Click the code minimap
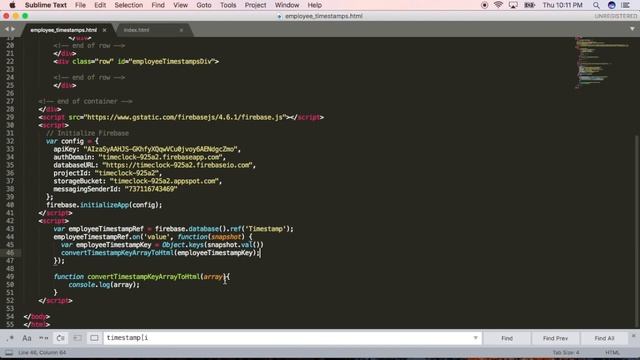Viewport: 640px width, 360px height. pos(602,62)
